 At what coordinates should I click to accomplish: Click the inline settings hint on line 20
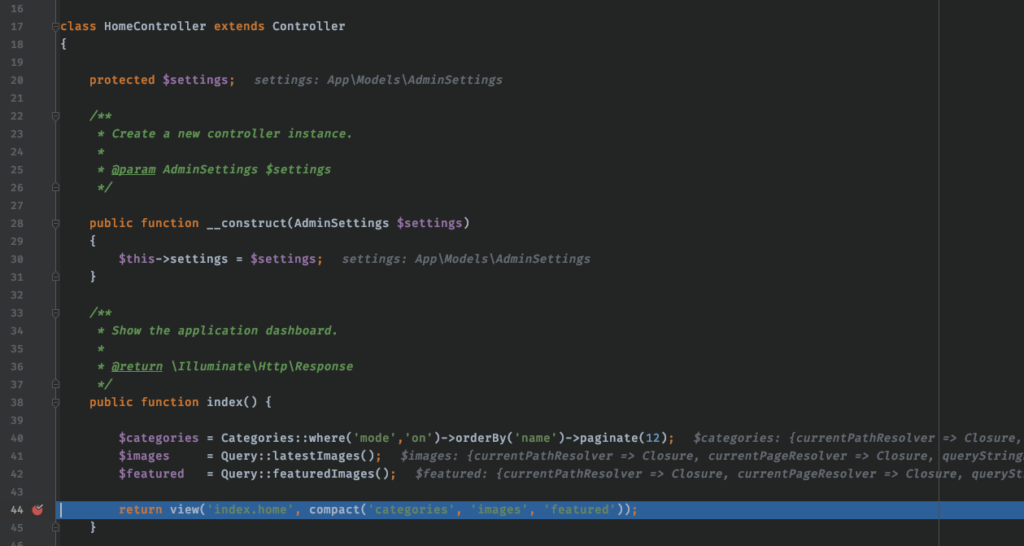(378, 80)
